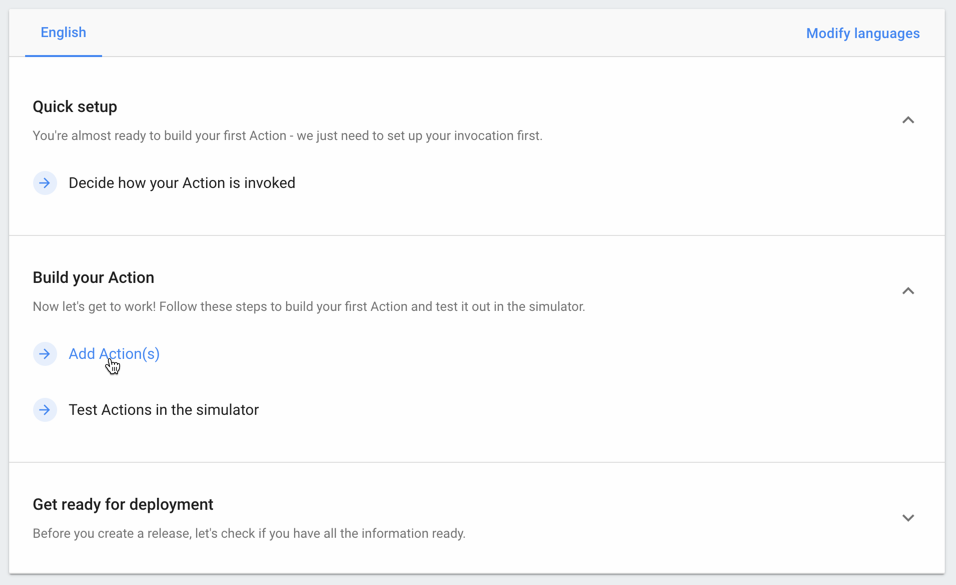Collapse the Build your Action section chevron

[x=908, y=291]
